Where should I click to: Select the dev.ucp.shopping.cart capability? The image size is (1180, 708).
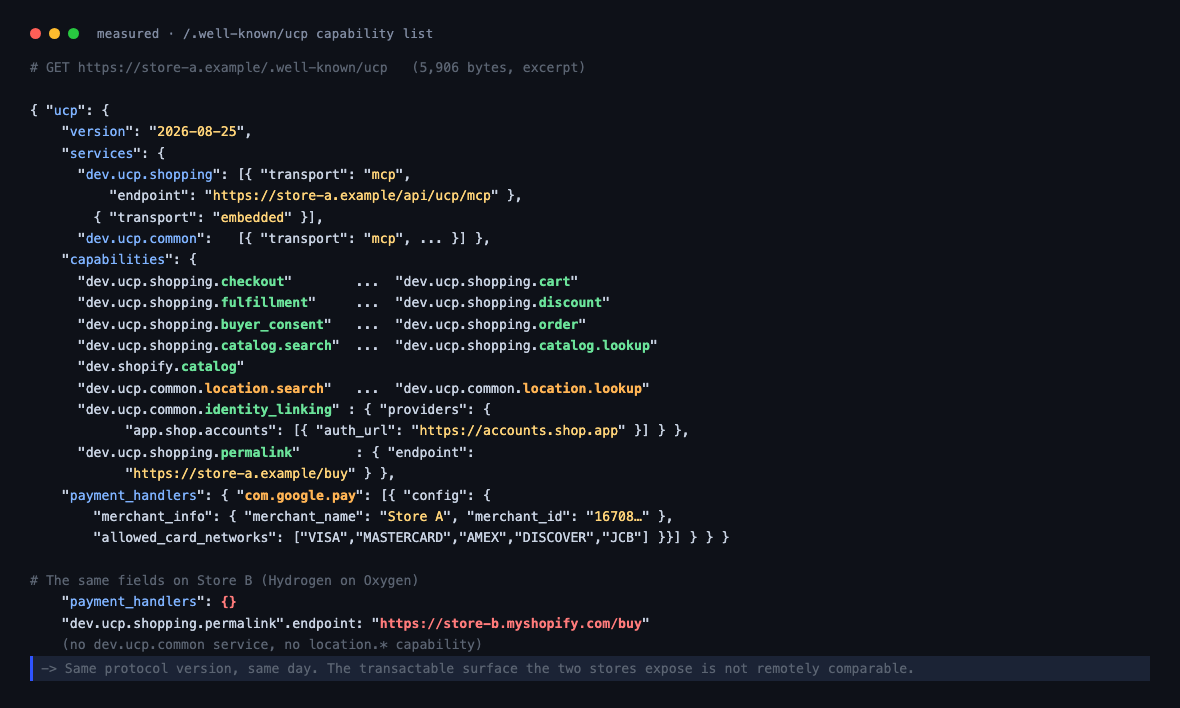[x=486, y=281]
